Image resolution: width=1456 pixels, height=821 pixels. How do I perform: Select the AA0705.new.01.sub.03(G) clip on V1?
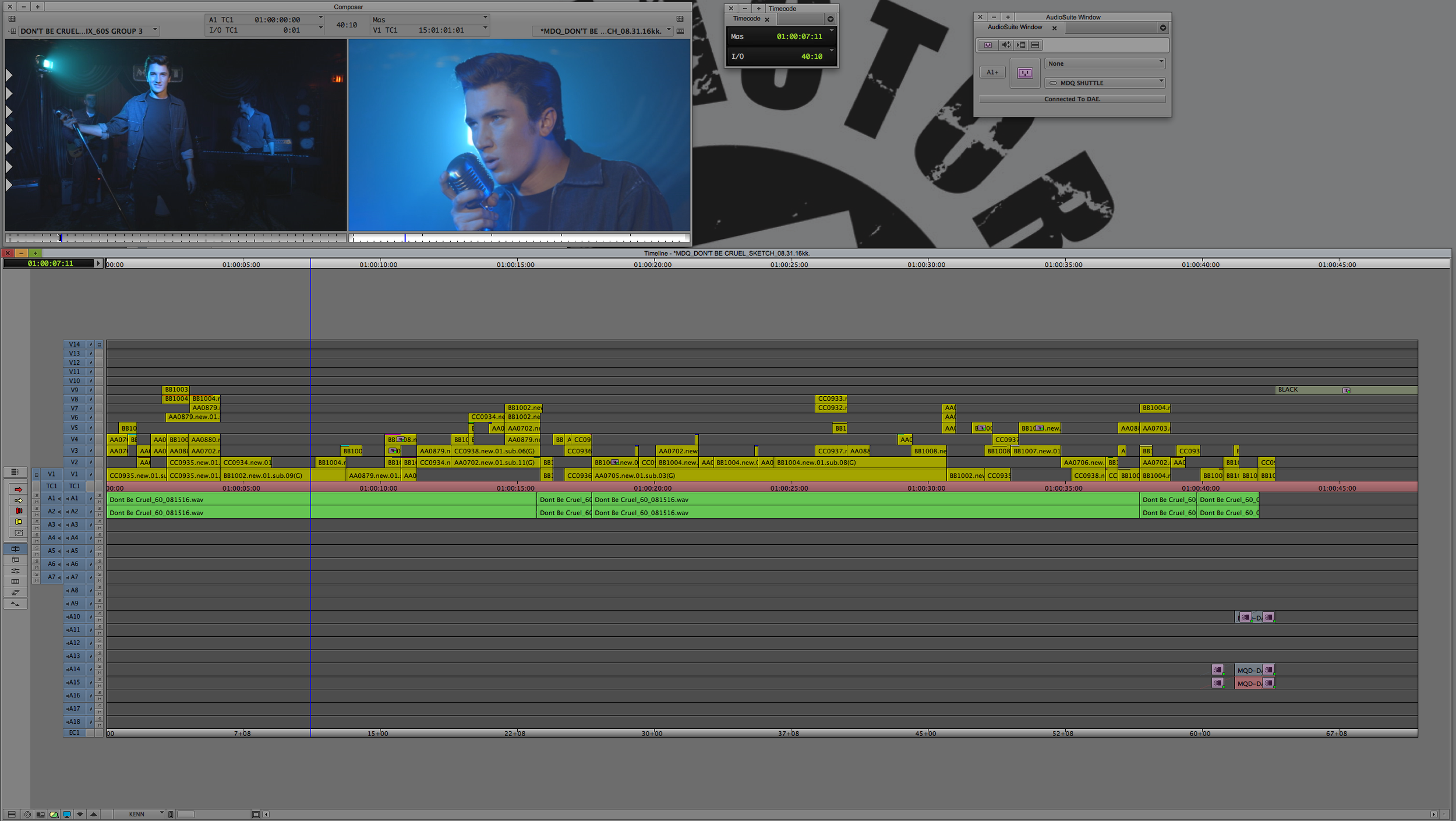tap(769, 475)
